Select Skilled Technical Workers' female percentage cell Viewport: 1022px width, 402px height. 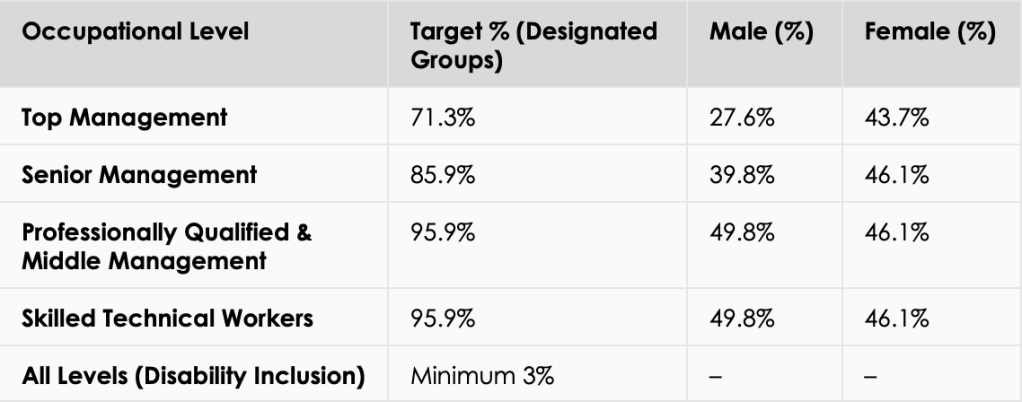[897, 319]
